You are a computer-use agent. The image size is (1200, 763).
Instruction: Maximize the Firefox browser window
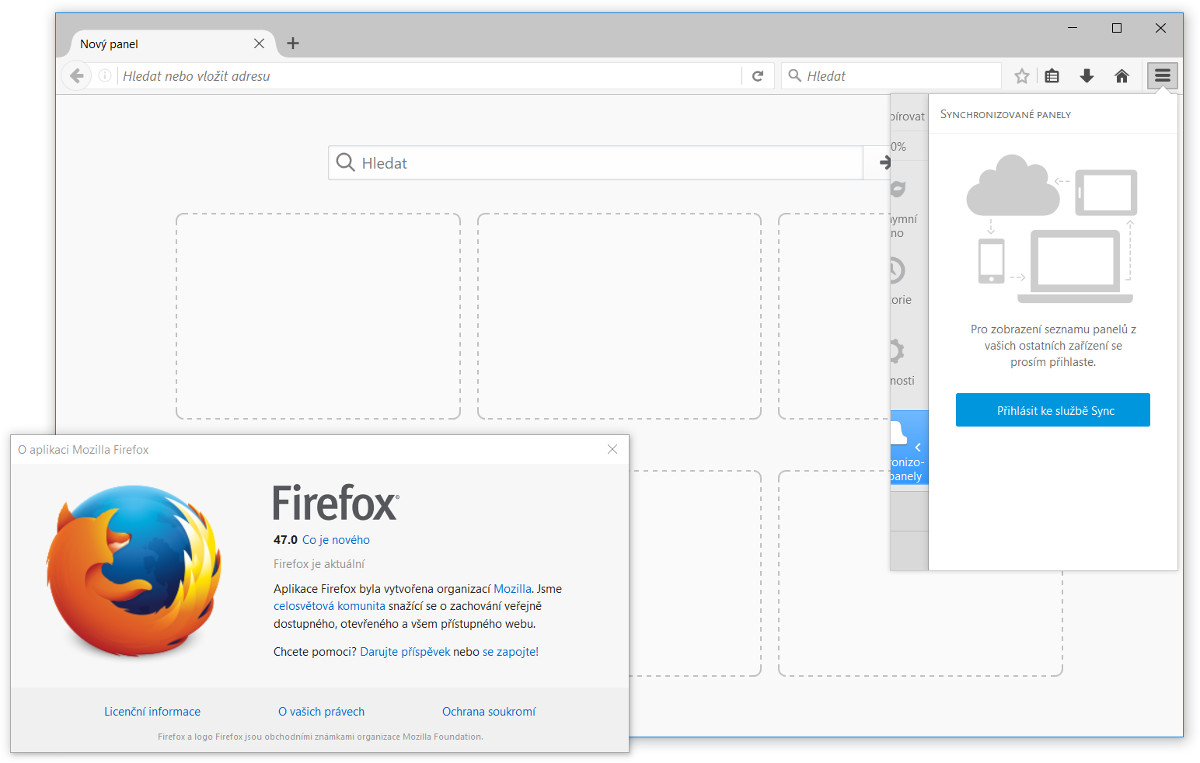[1117, 28]
